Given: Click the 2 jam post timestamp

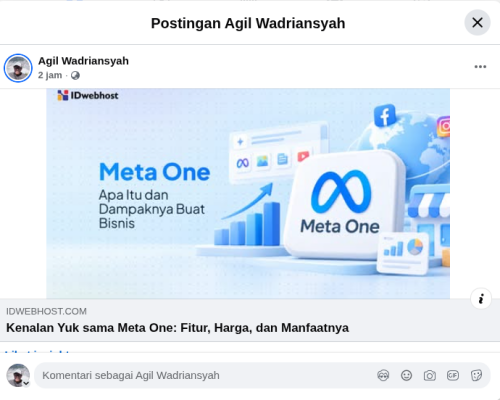Looking at the screenshot, I should pos(50,75).
